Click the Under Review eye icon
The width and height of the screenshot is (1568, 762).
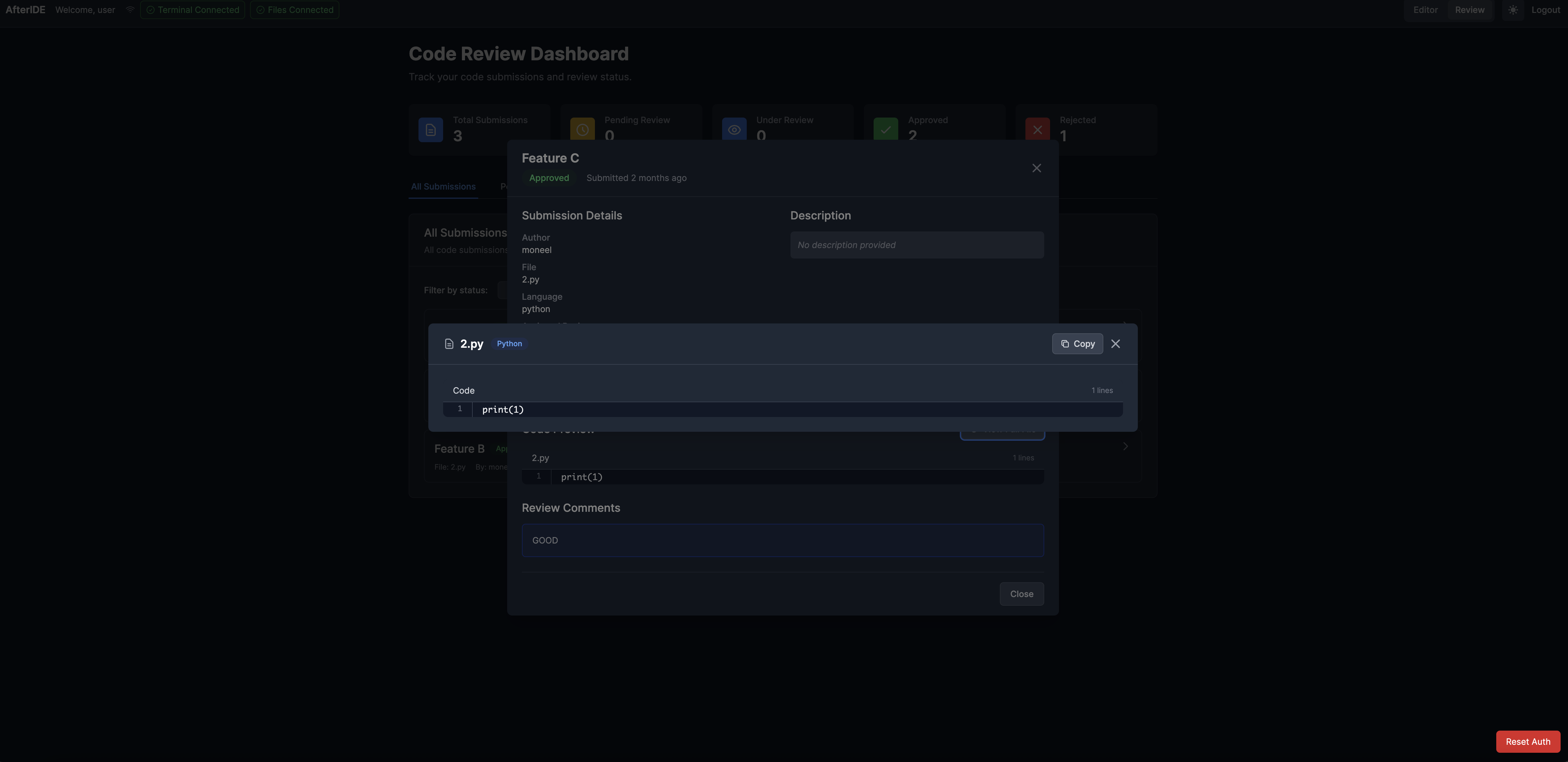click(734, 130)
